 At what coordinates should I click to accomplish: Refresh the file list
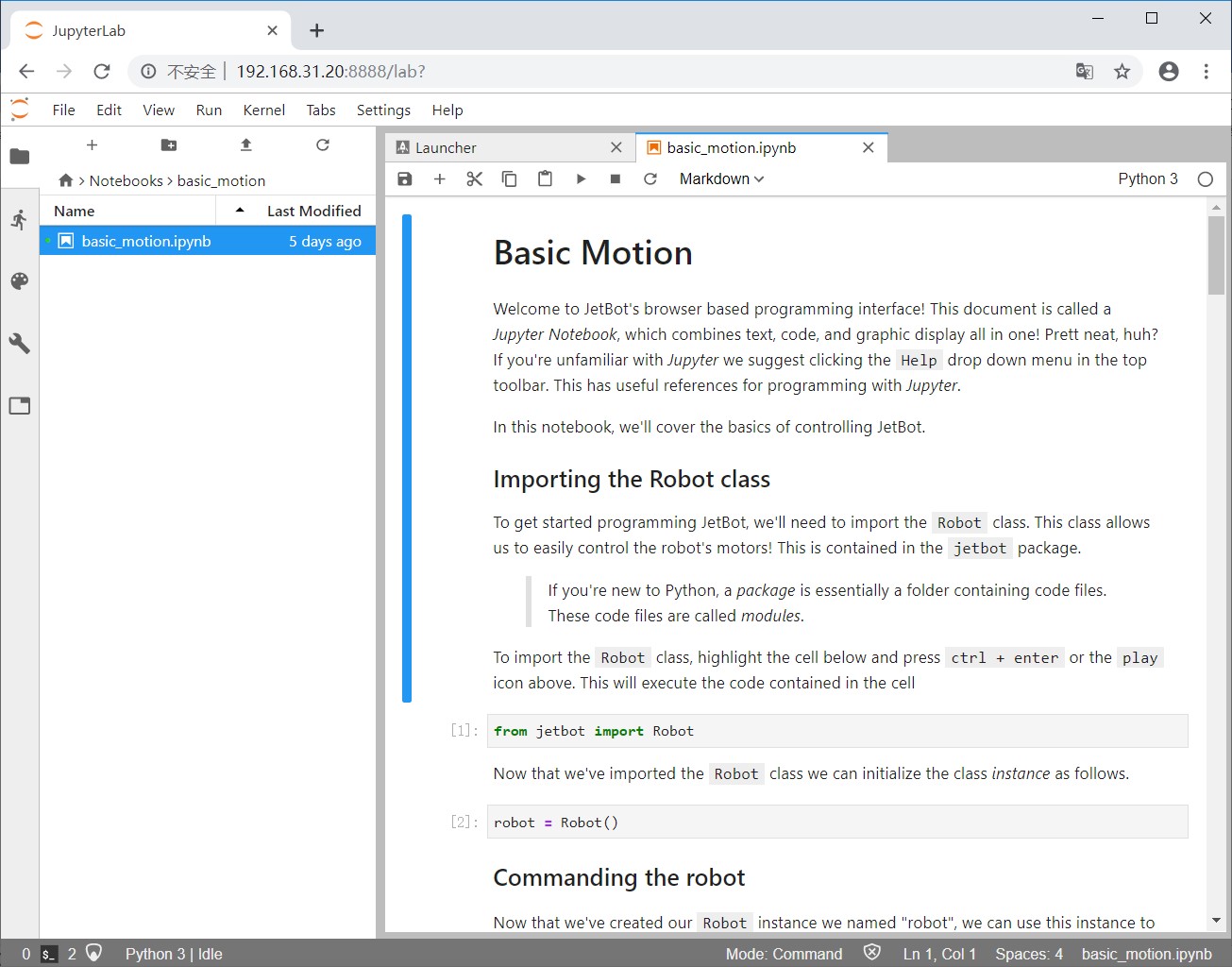(323, 145)
